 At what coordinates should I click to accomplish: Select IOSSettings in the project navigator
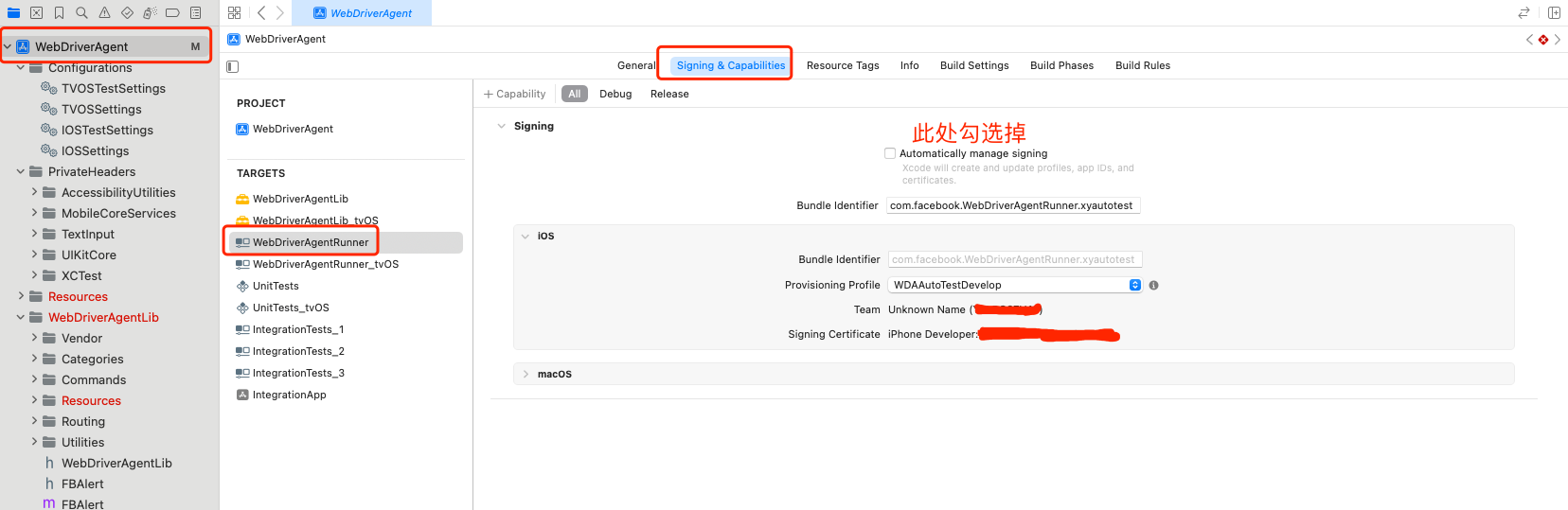click(x=95, y=150)
